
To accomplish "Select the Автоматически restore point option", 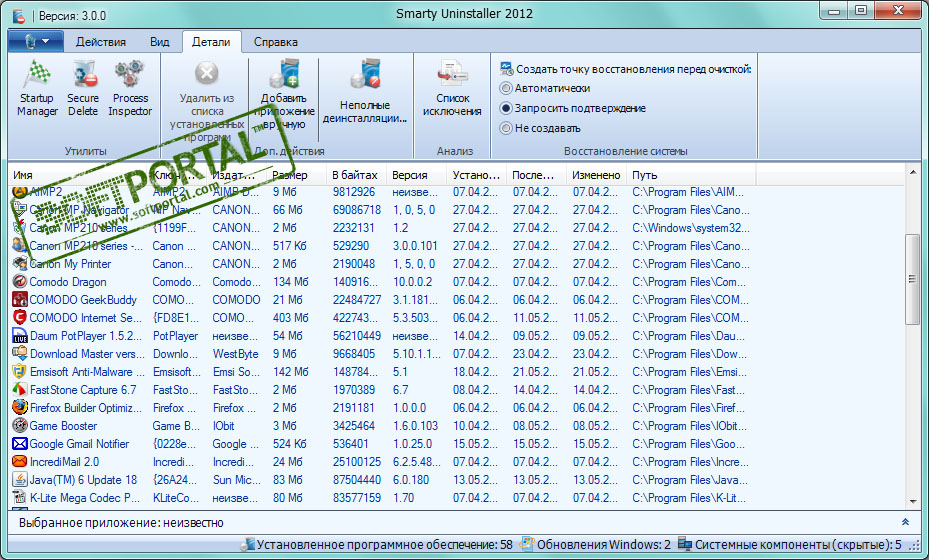I will point(505,88).
